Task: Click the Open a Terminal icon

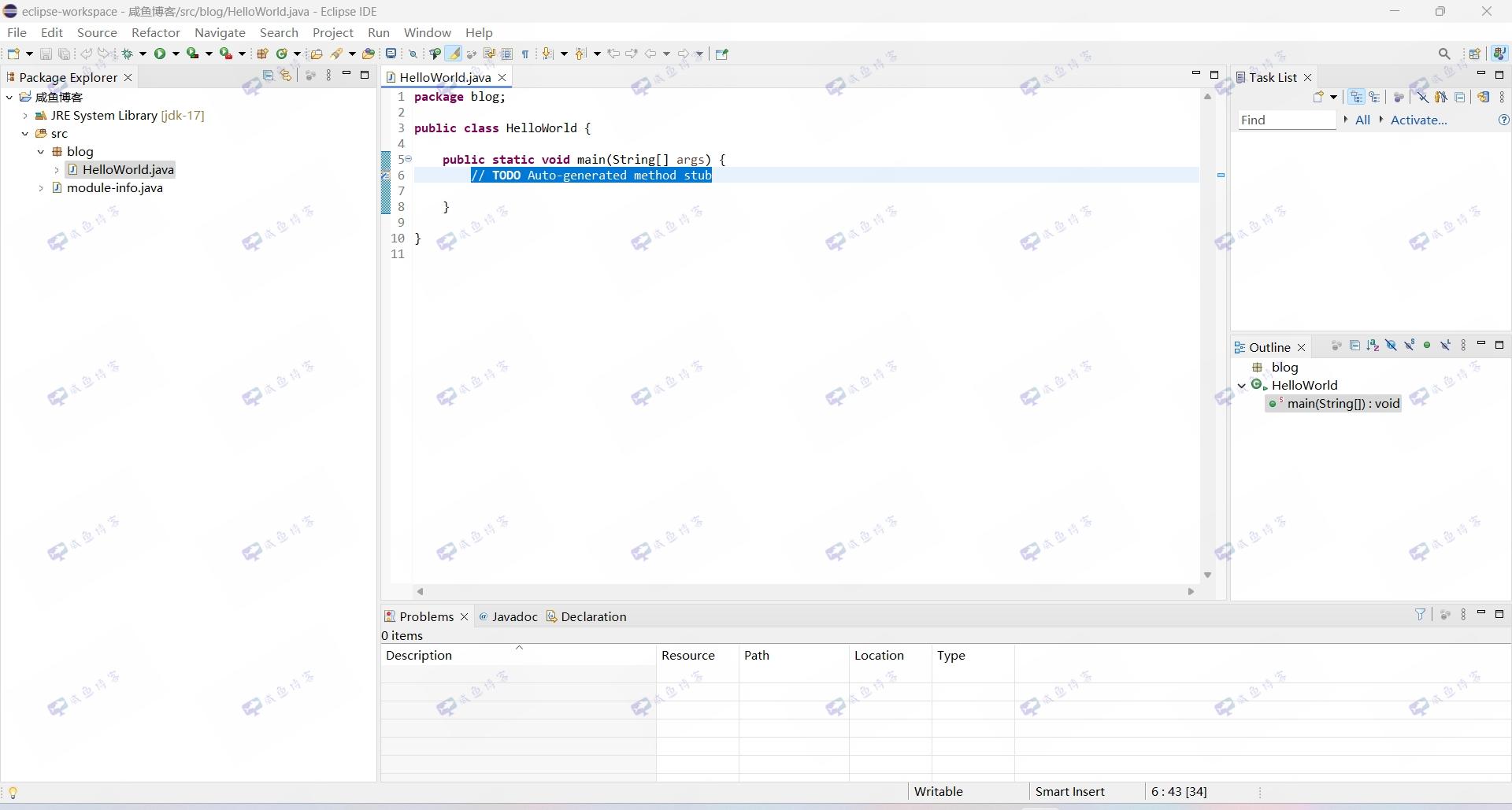Action: tap(391, 54)
